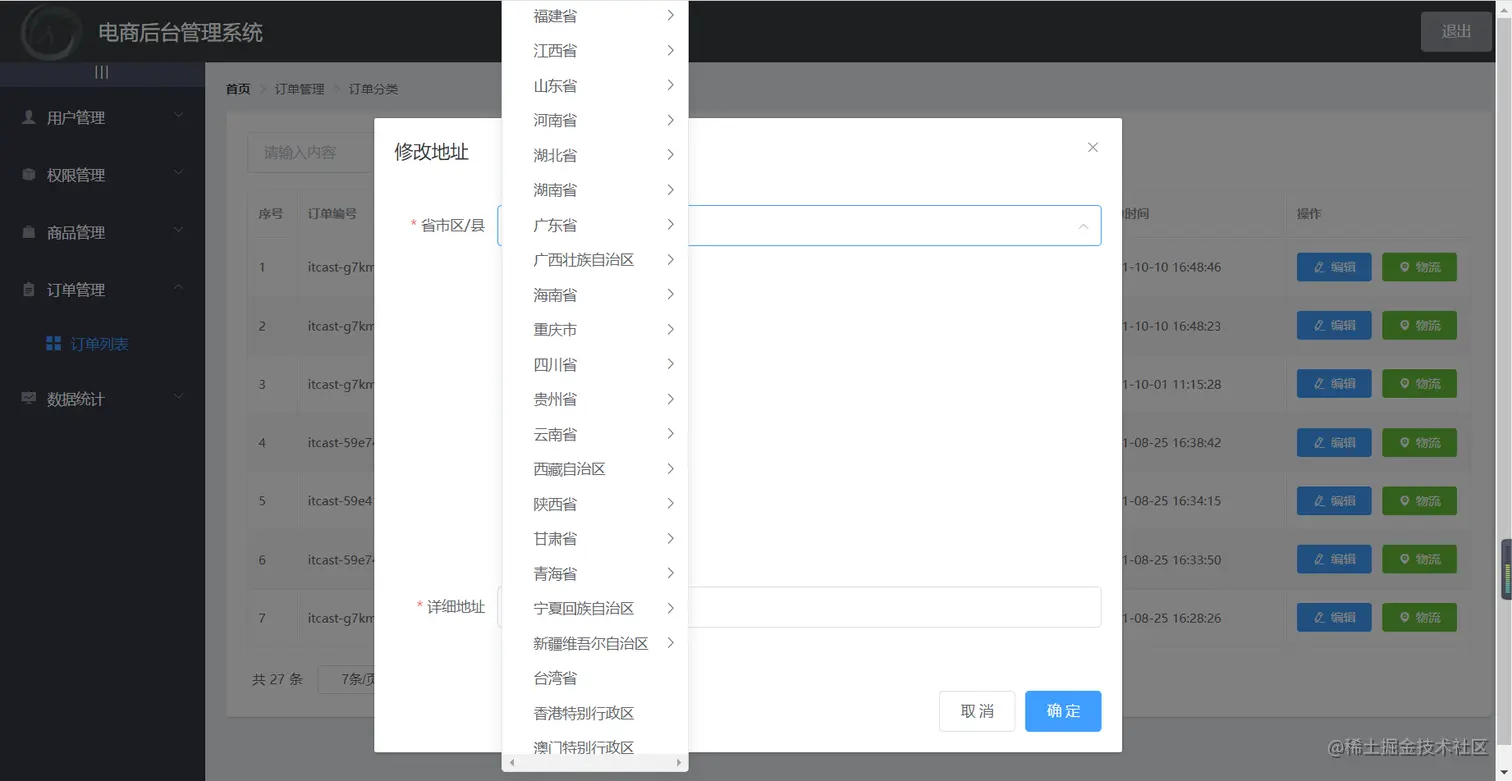Screen dimensions: 1512x781
Task: Click the 电商后台管理系统 title text
Action: [181, 32]
